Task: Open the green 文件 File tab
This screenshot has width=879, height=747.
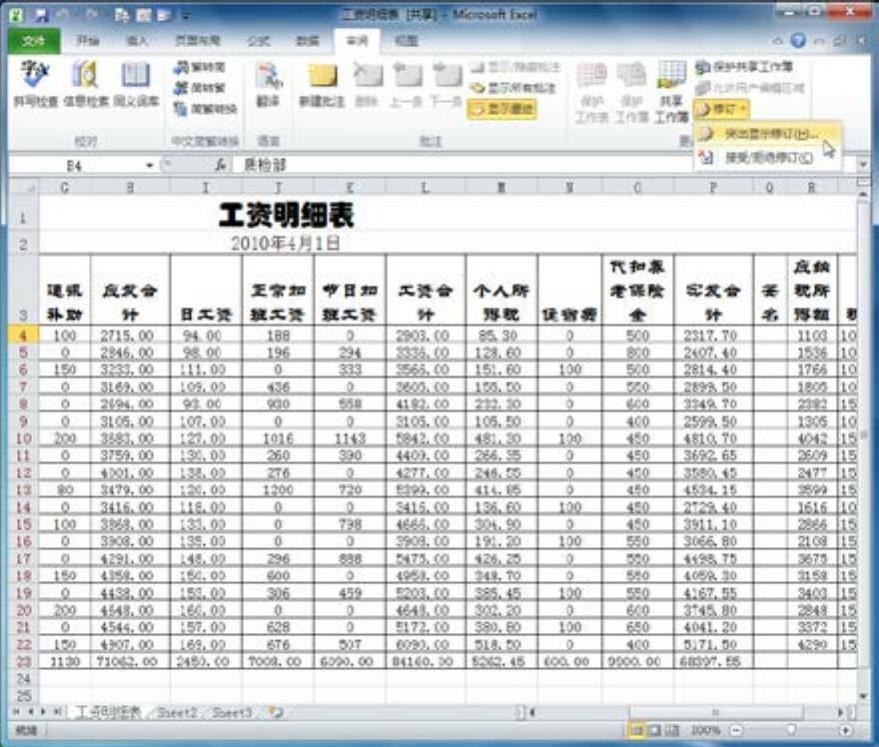Action: (35, 41)
